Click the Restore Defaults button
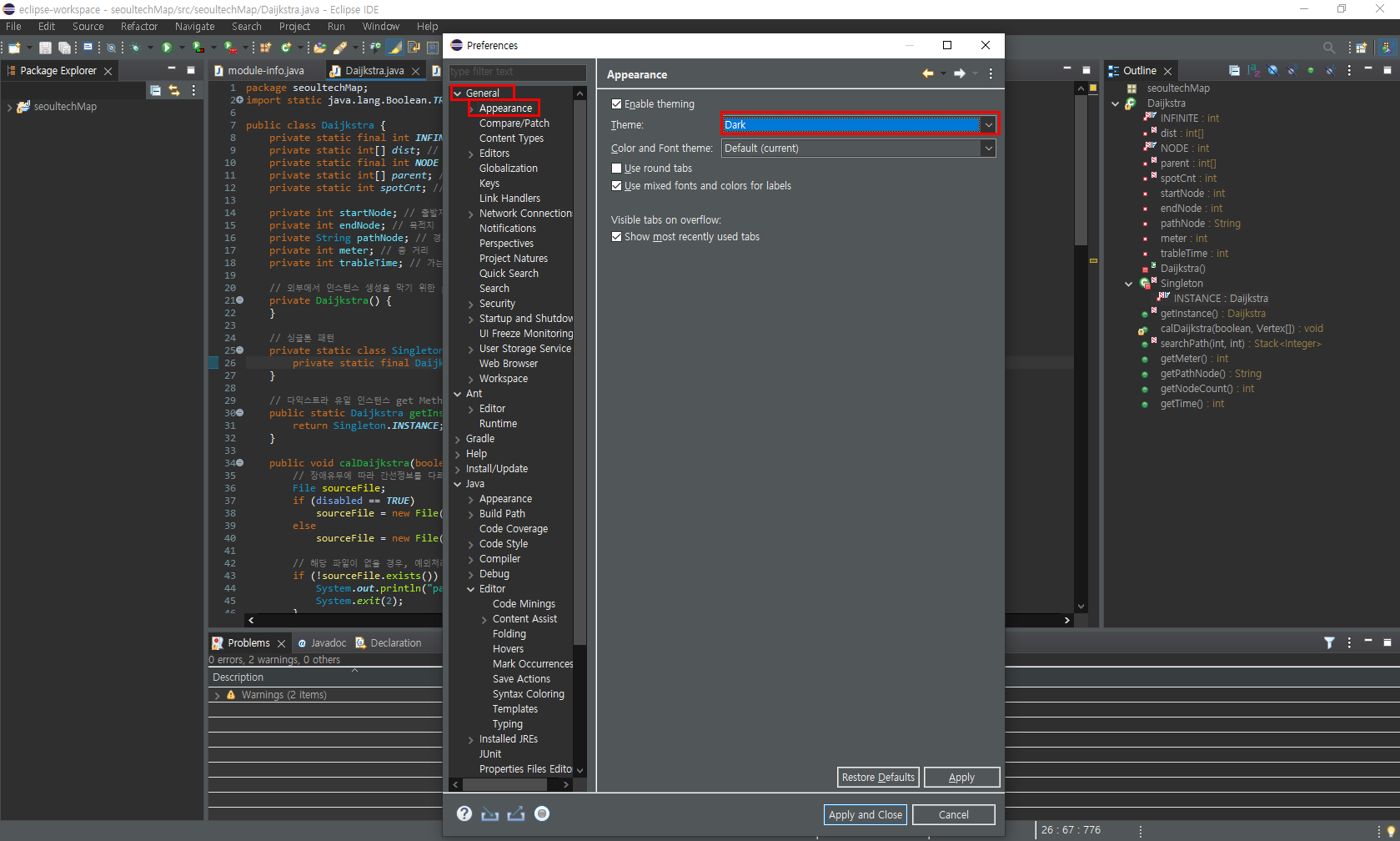This screenshot has width=1400, height=841. point(878,778)
